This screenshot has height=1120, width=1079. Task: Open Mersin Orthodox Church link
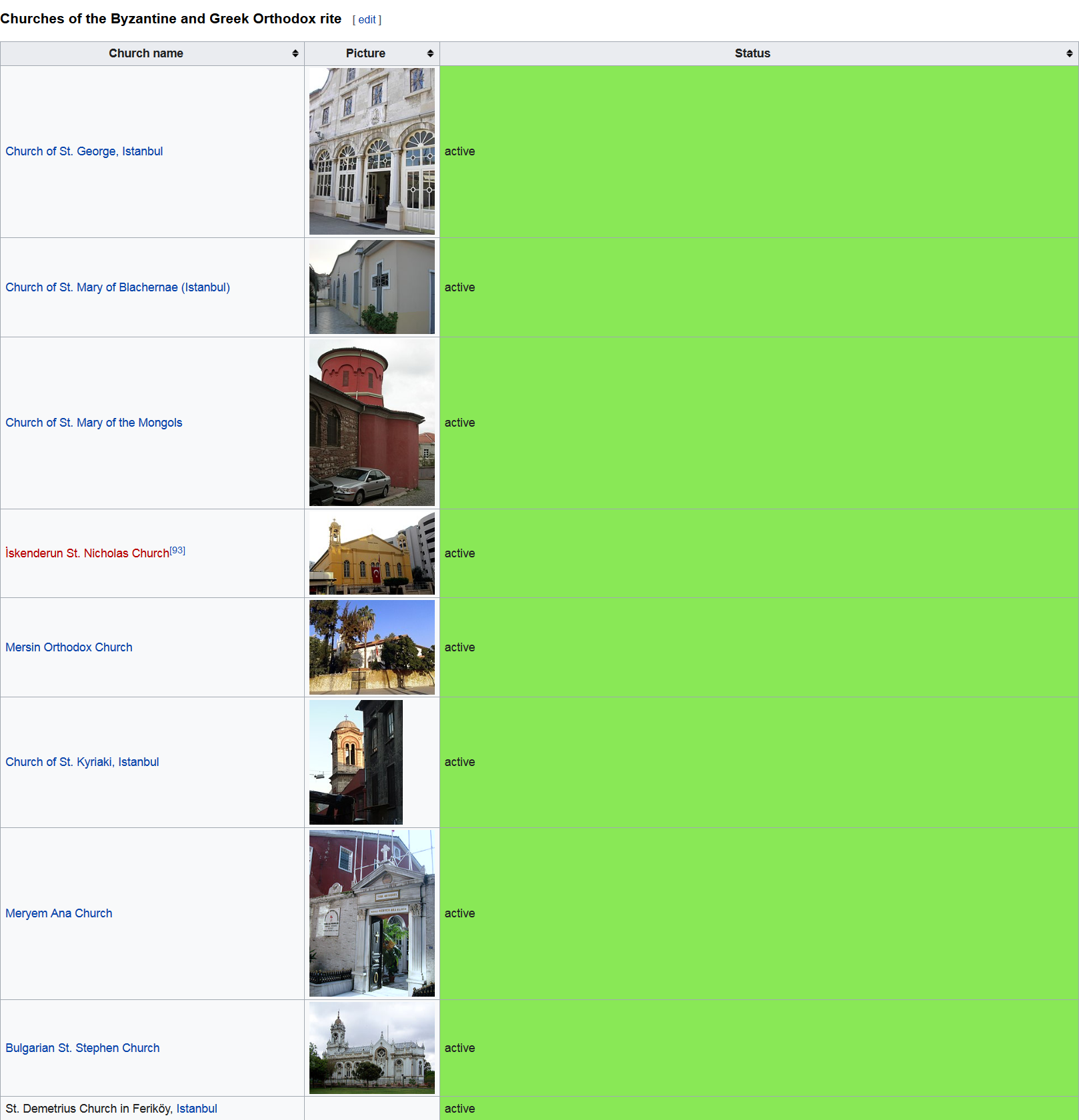(x=69, y=647)
